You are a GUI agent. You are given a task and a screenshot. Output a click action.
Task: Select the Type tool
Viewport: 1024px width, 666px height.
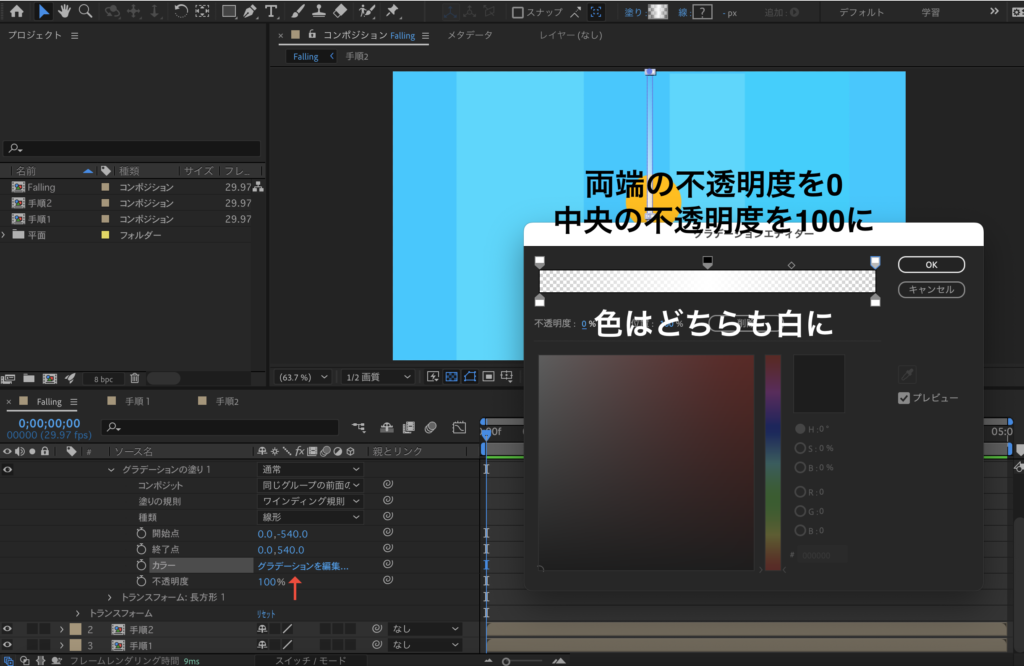tap(272, 12)
